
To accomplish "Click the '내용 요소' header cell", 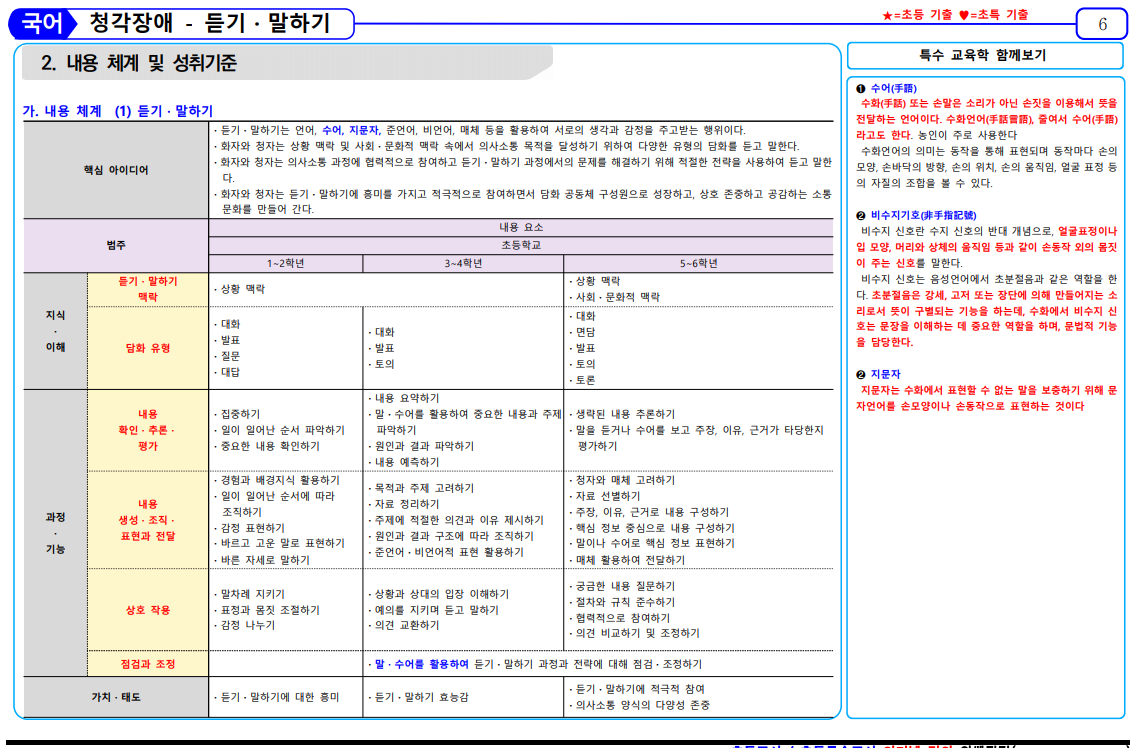I will 520,227.
